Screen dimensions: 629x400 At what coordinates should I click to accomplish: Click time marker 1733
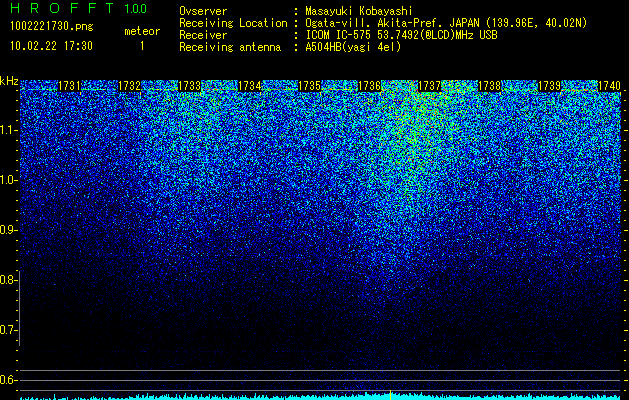coord(189,86)
